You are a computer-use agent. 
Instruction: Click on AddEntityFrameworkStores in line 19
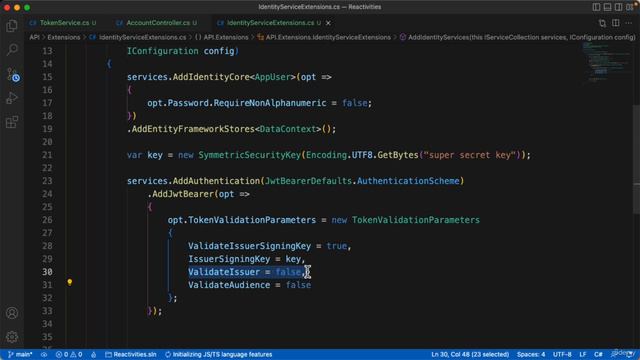point(193,129)
